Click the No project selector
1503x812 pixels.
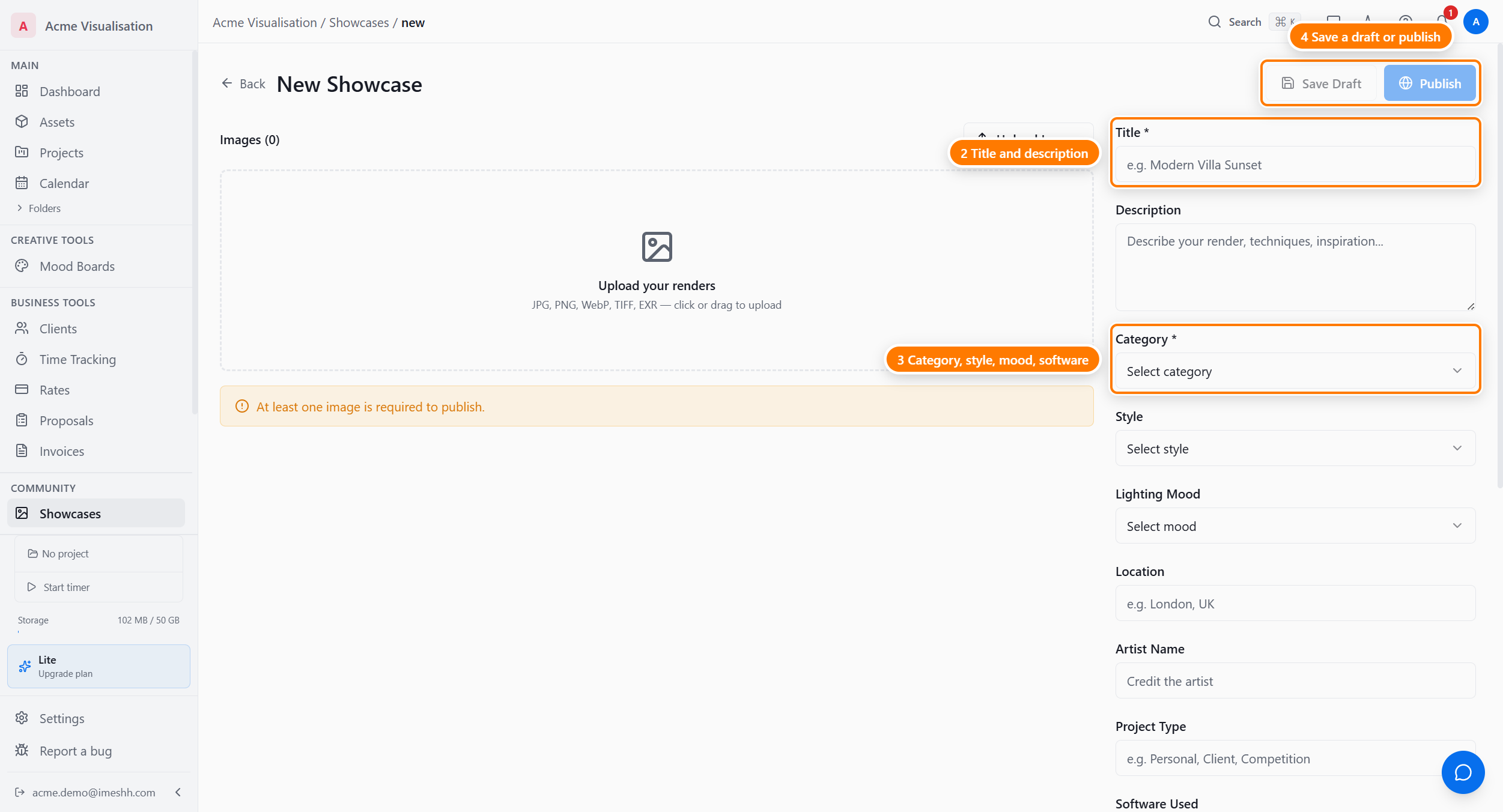pos(99,554)
